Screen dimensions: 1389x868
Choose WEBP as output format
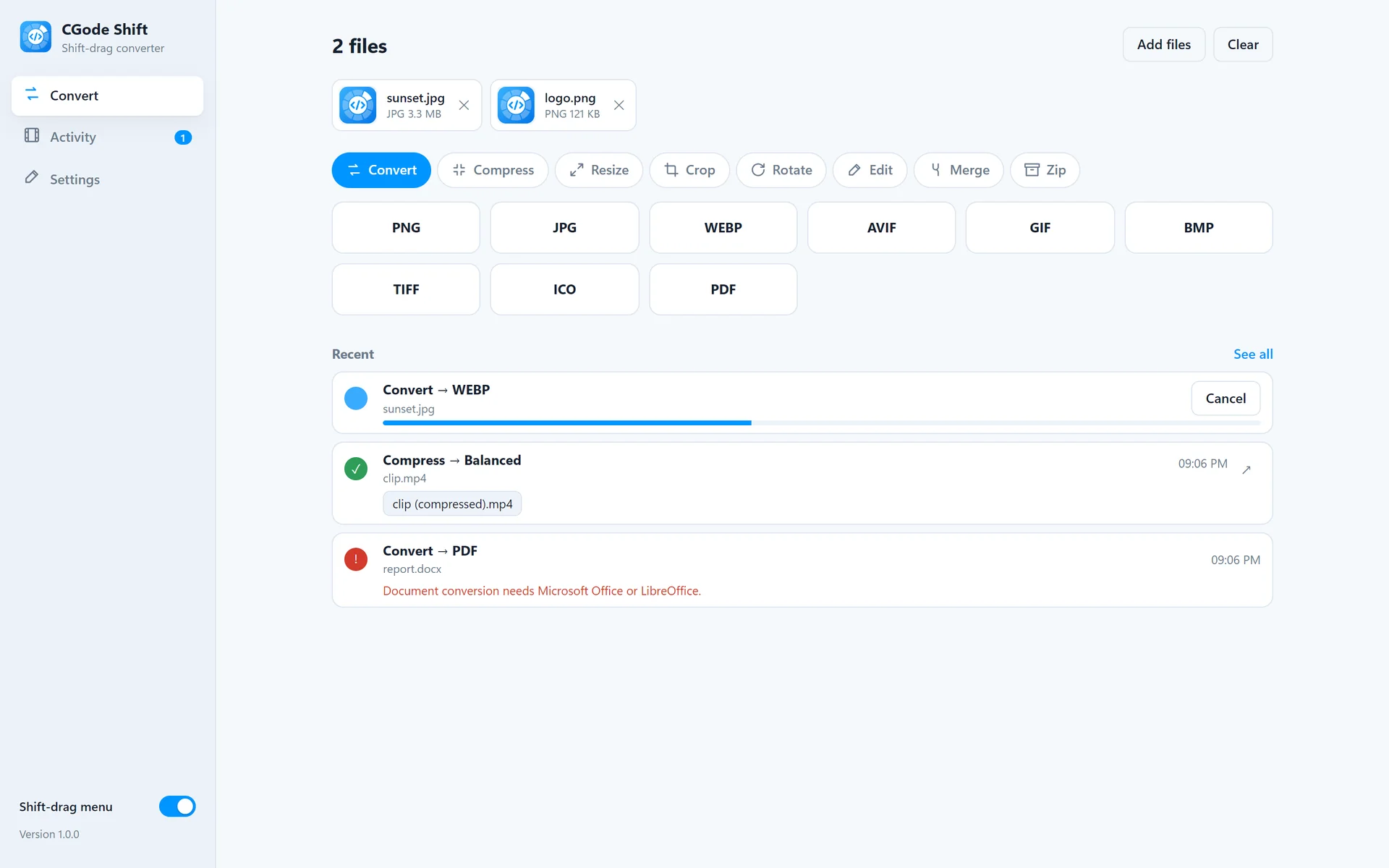[x=723, y=227]
